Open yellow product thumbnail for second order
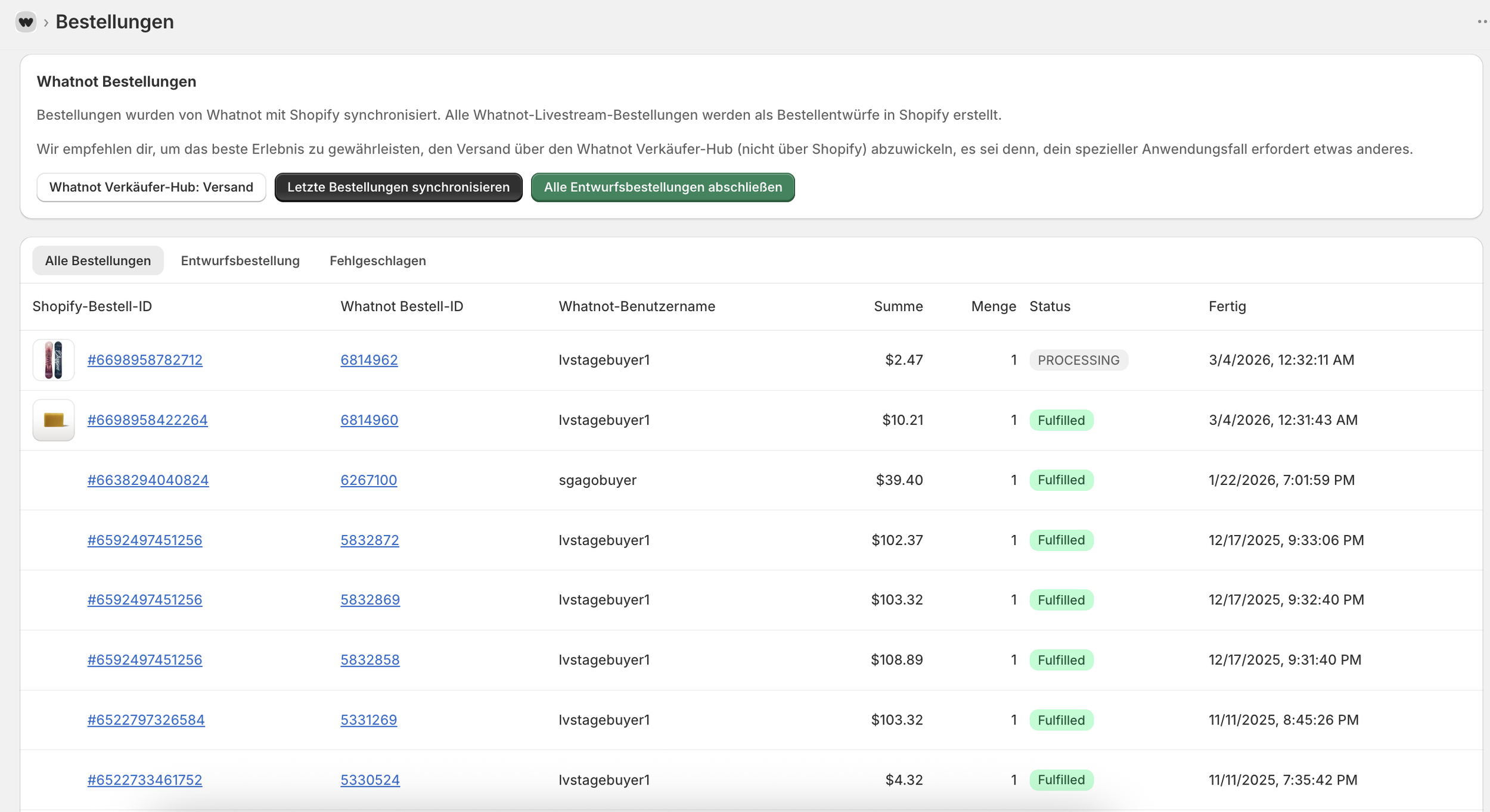 [x=54, y=420]
